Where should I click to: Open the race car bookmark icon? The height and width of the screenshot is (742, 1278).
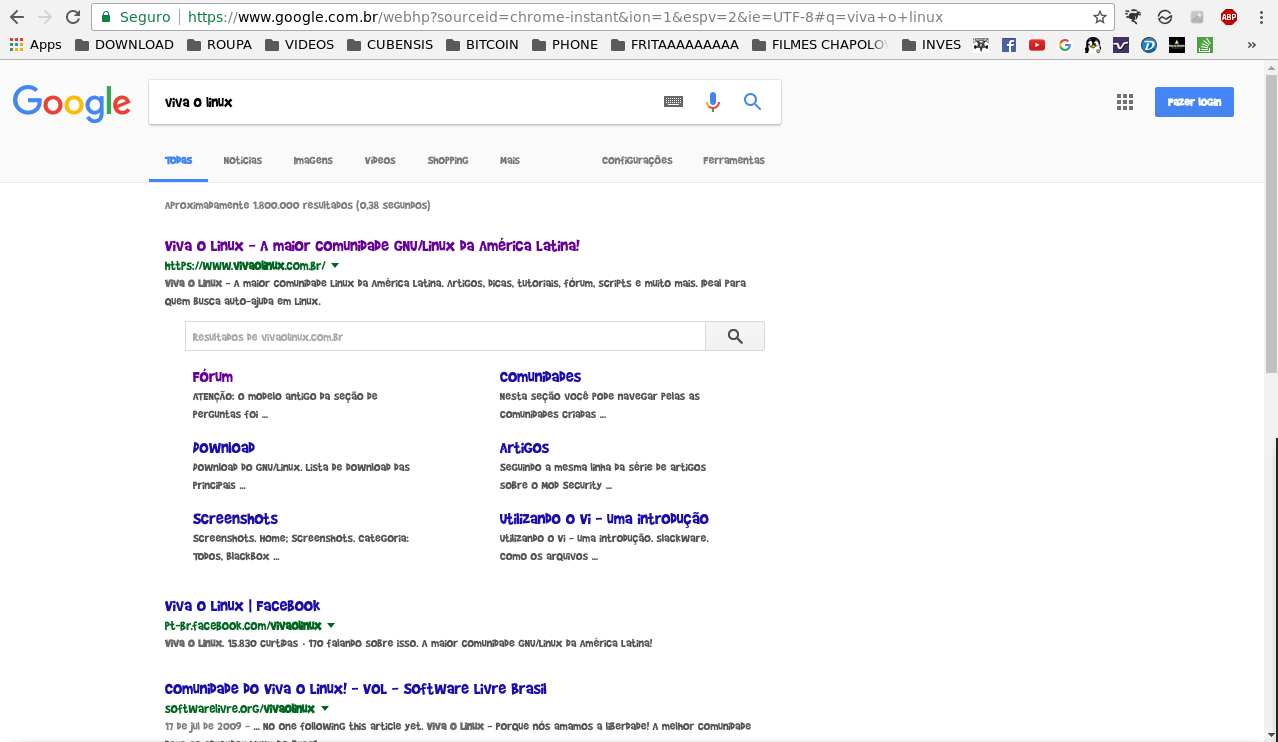[x=981, y=45]
